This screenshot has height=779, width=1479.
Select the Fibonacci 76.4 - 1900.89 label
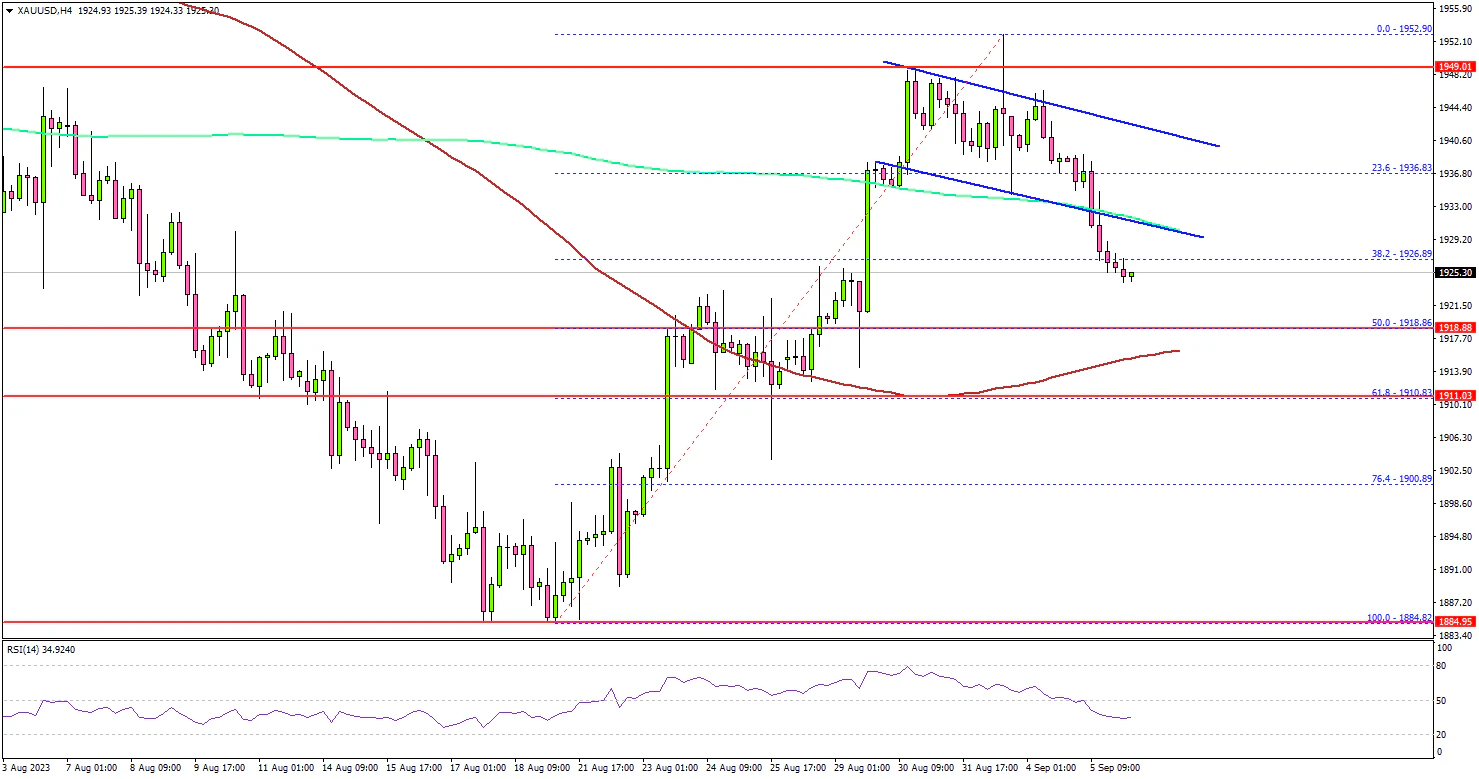1403,479
